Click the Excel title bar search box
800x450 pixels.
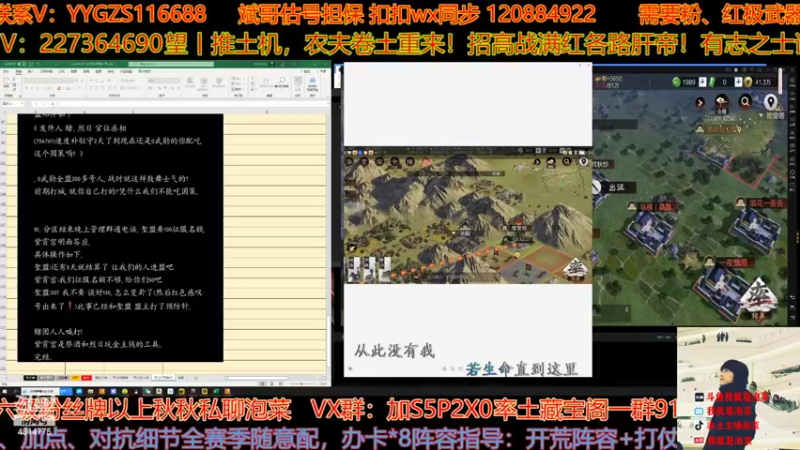tap(171, 64)
